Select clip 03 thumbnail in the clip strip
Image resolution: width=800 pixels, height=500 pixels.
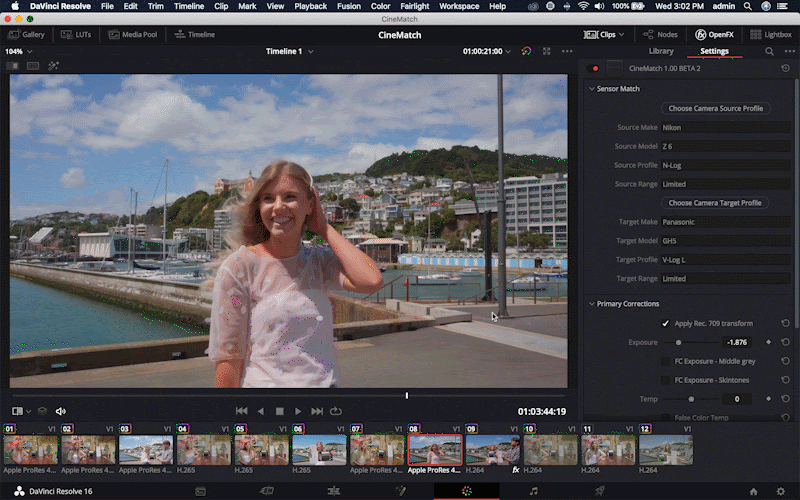(146, 449)
